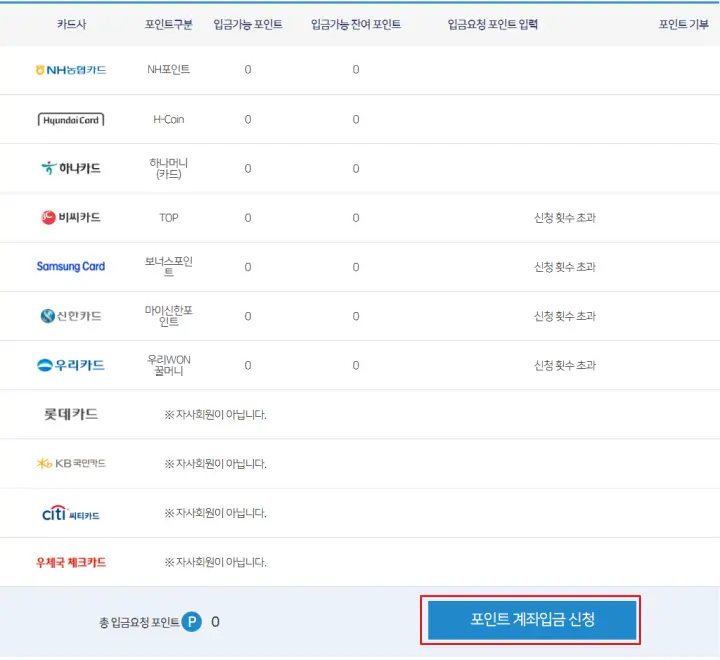Click the 우리WON 꿀머니 point type cell
This screenshot has width=720, height=660.
tap(169, 365)
